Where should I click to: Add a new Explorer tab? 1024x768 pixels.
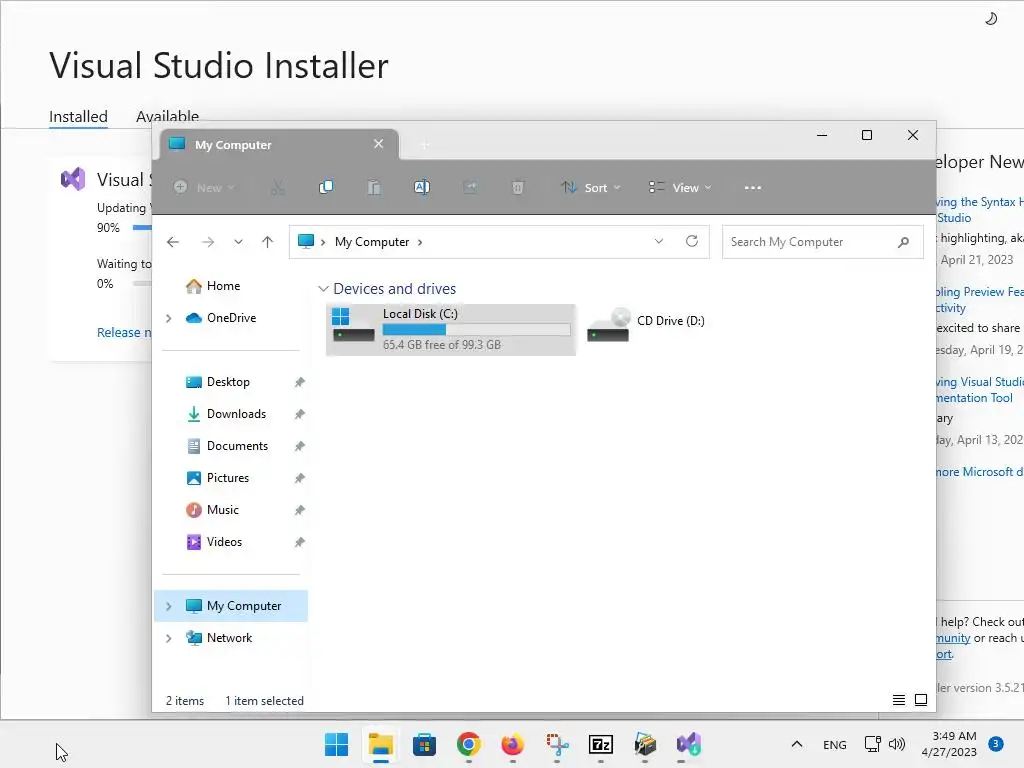[x=424, y=144]
